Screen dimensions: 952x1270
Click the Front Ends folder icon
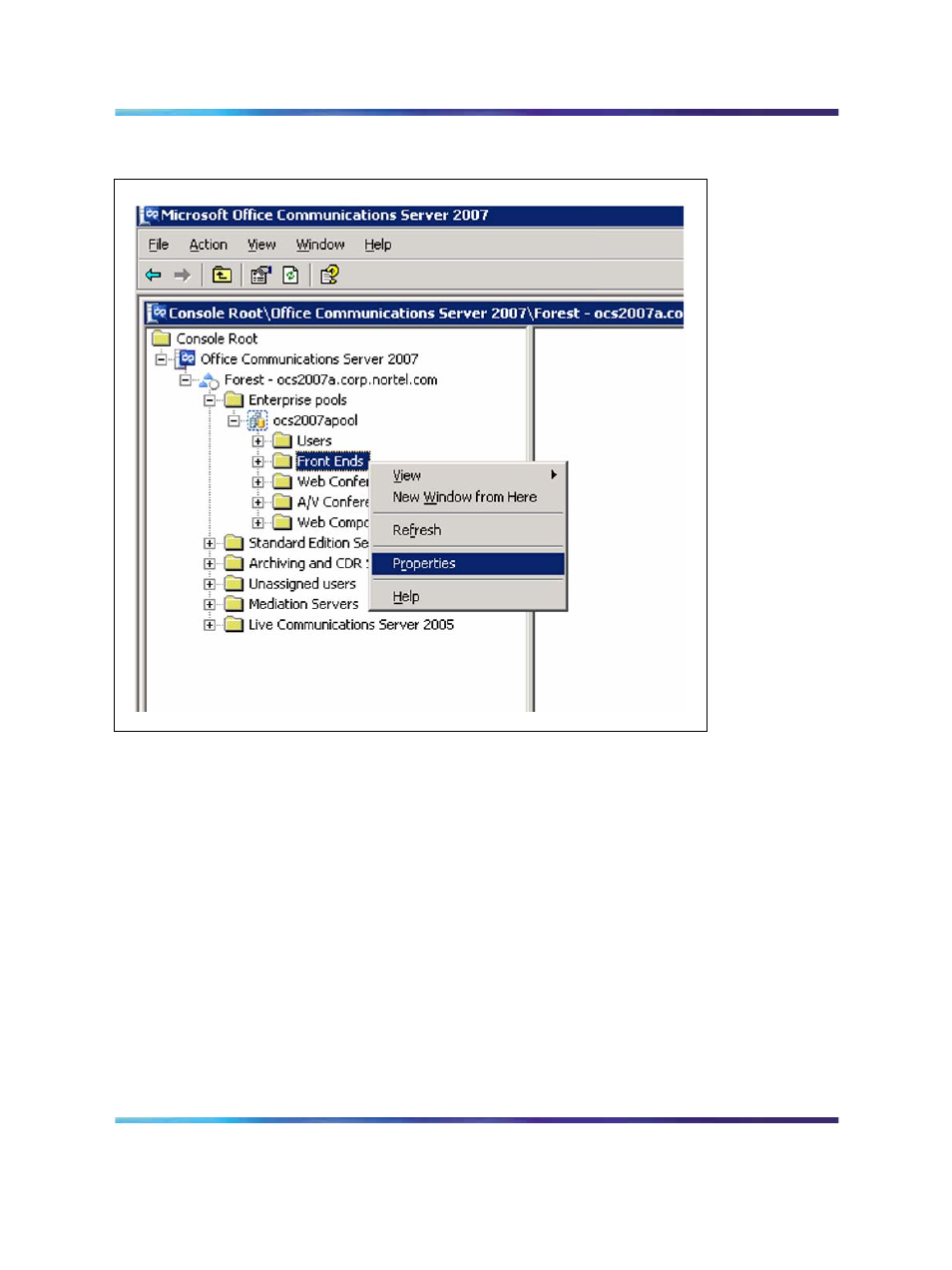pyautogui.click(x=282, y=461)
